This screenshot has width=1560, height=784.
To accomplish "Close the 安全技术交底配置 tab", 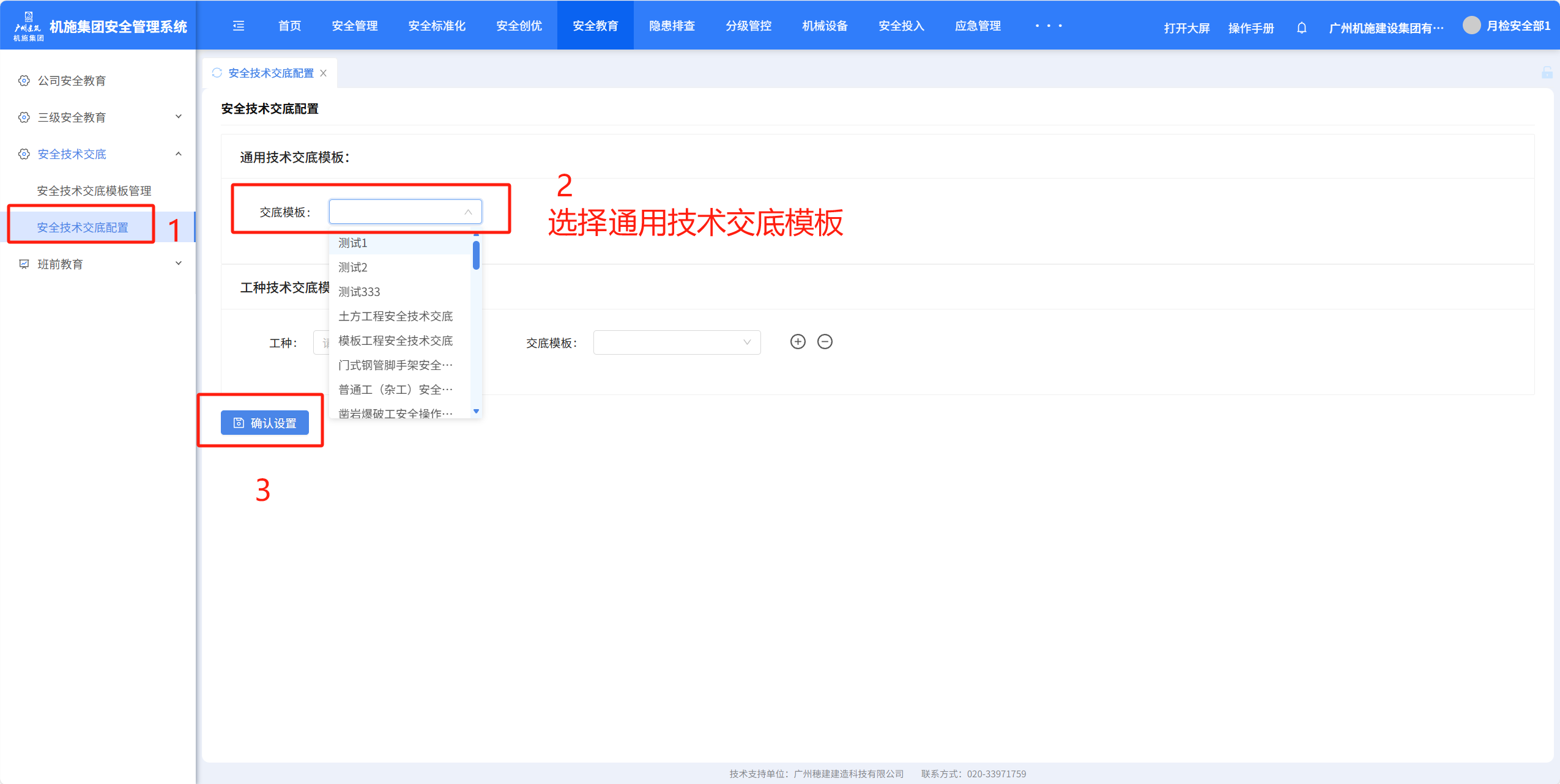I will pyautogui.click(x=324, y=73).
